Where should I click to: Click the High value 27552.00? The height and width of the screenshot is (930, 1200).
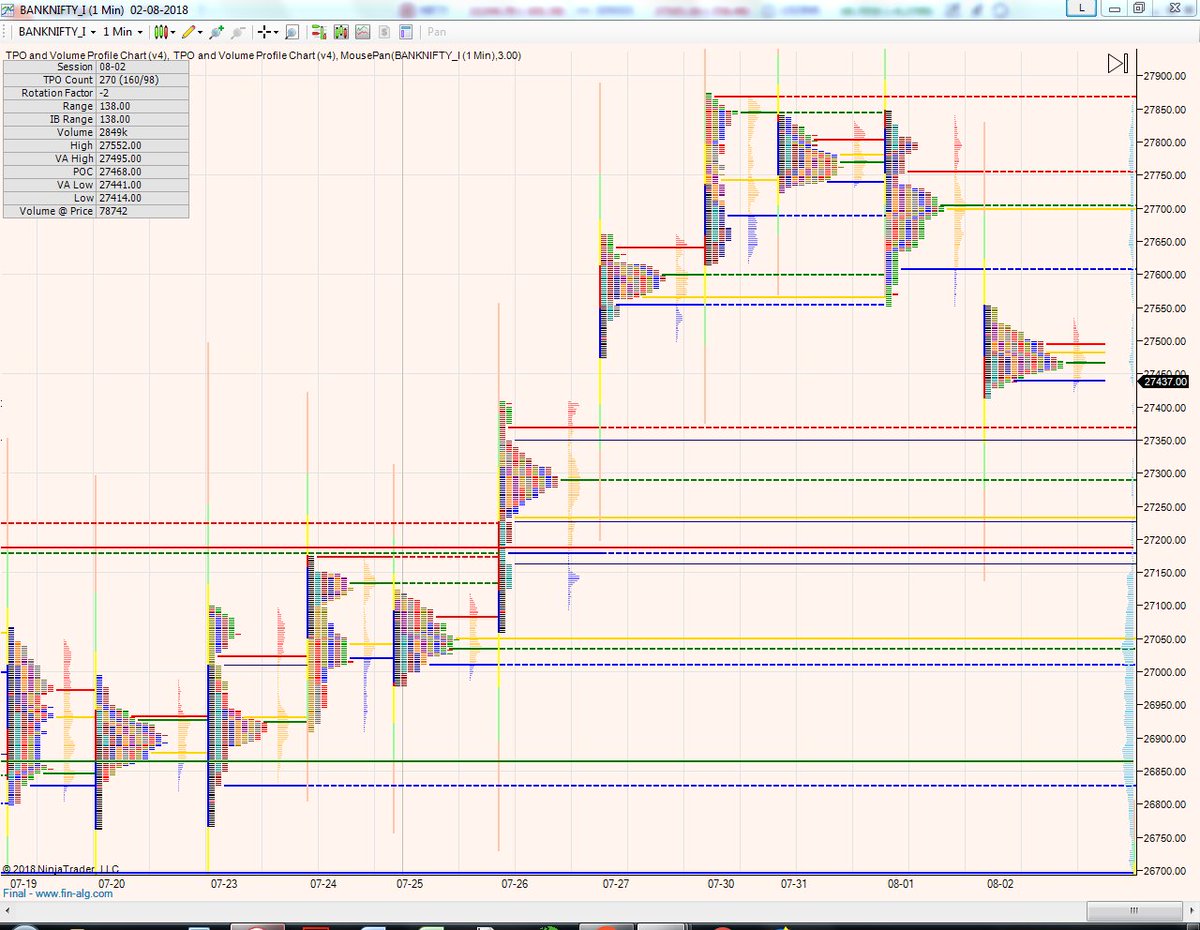coord(120,146)
